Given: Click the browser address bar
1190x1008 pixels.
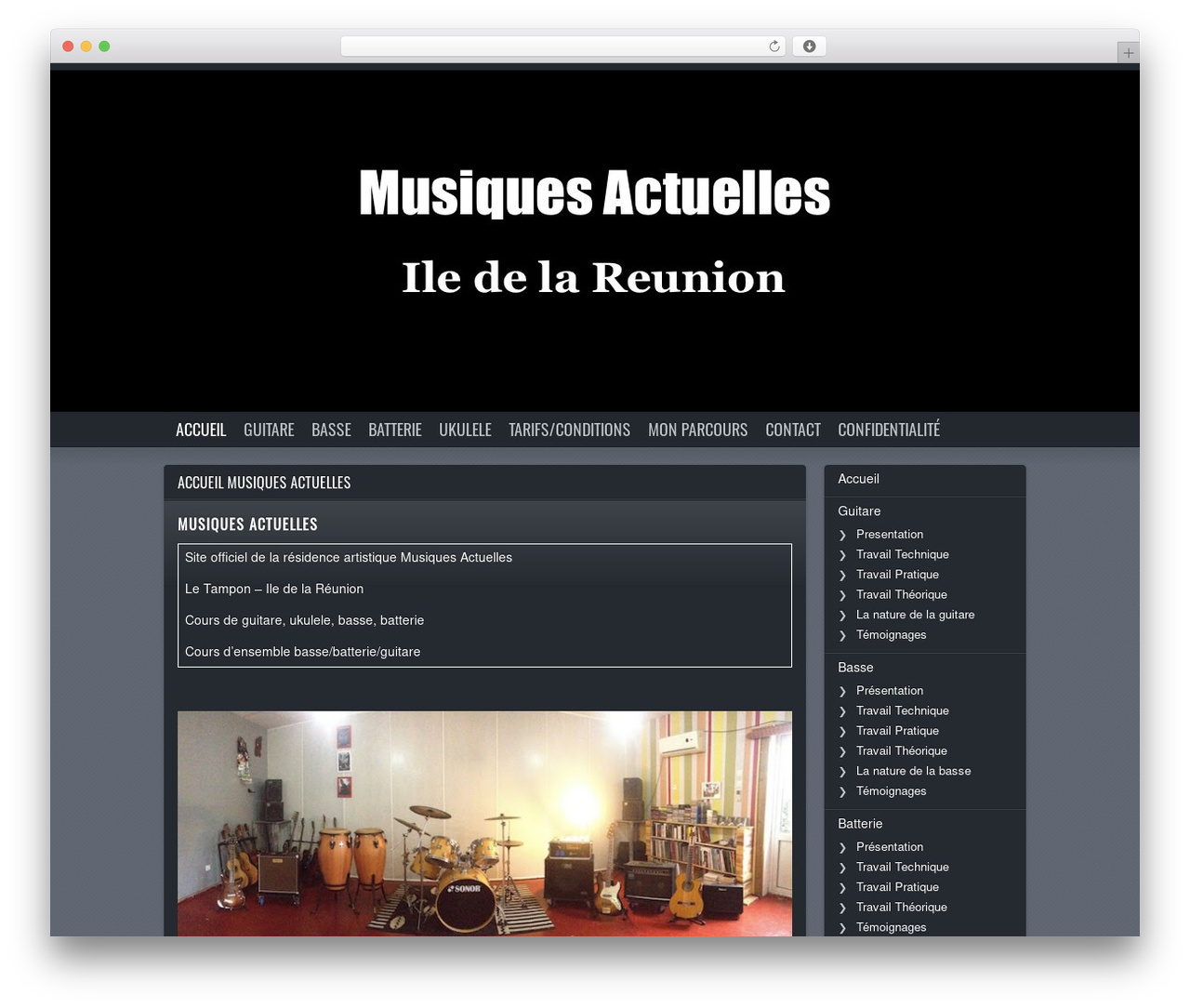Looking at the screenshot, I should click(562, 46).
